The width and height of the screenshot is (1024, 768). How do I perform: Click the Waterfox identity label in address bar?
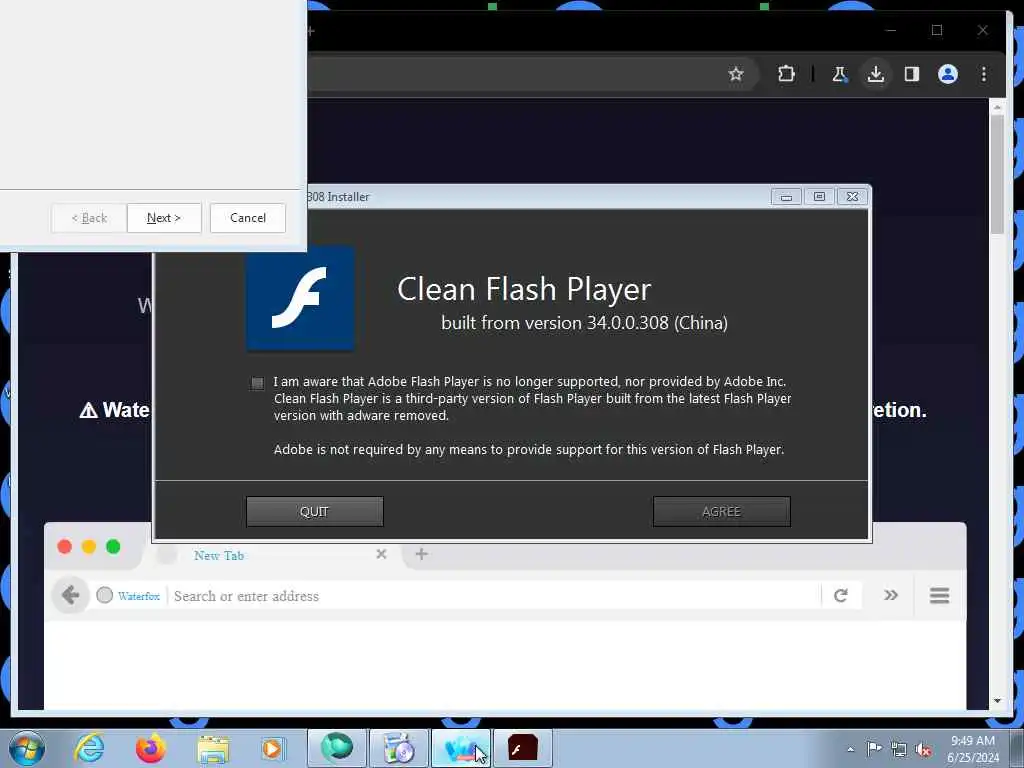coord(138,596)
